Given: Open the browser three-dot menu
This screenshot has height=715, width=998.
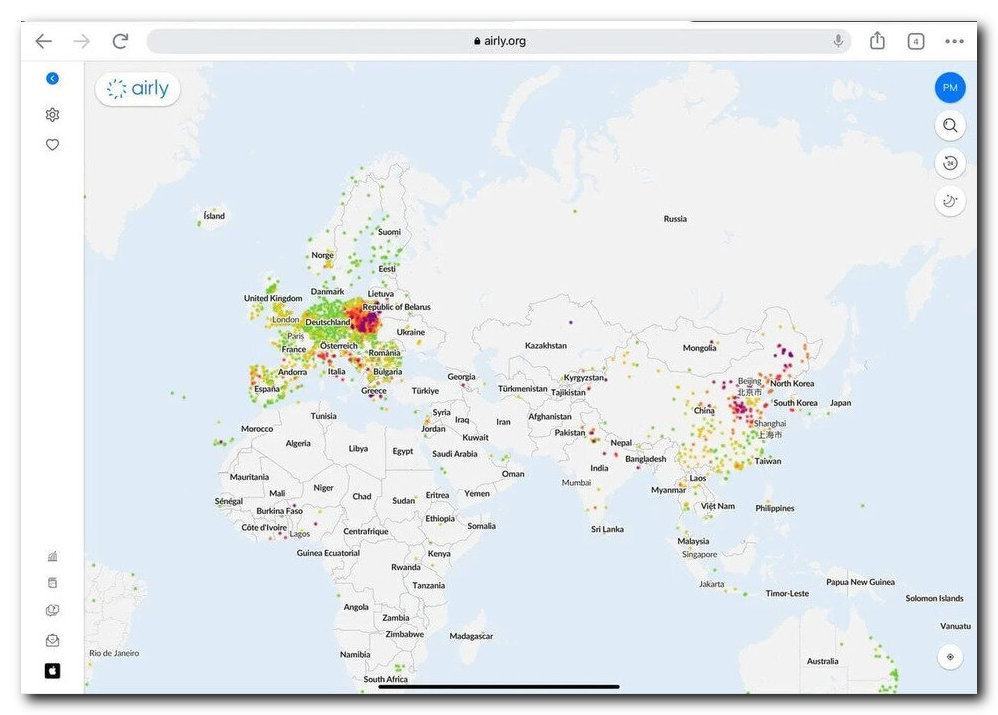Looking at the screenshot, I should [954, 41].
